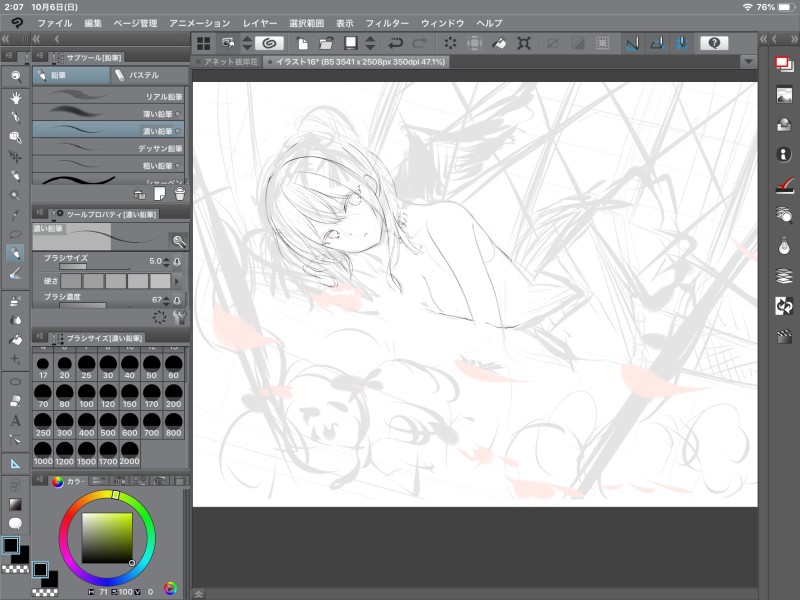
Task: Undo the last action
Action: (x=395, y=43)
